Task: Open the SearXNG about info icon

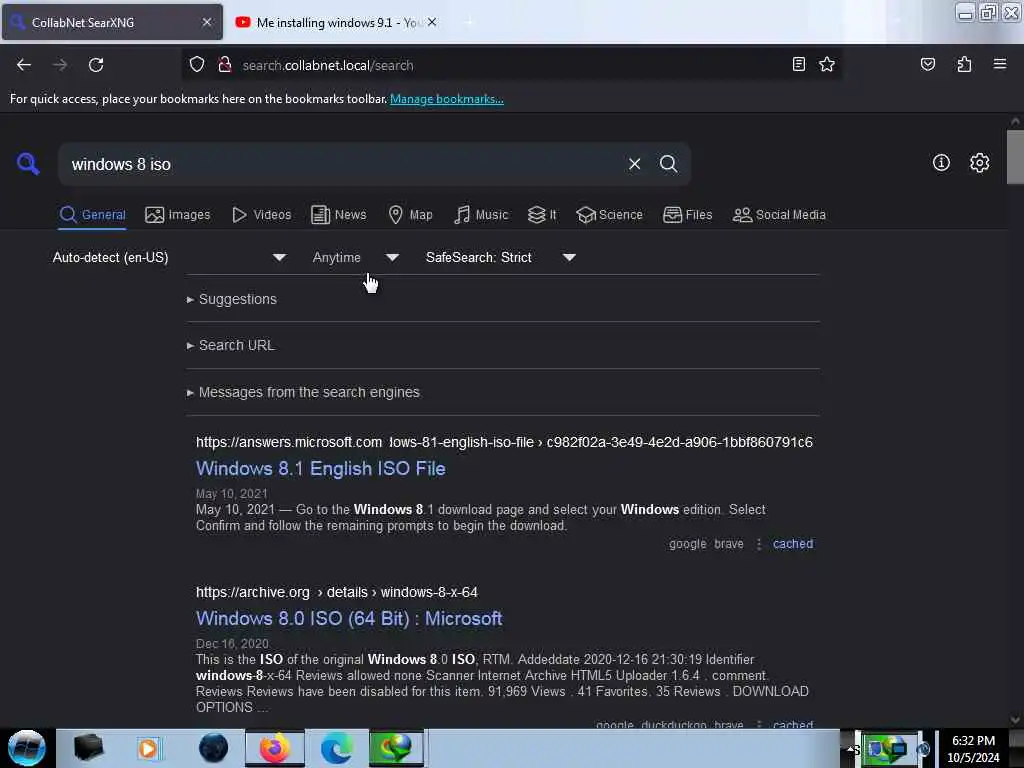Action: pyautogui.click(x=941, y=163)
